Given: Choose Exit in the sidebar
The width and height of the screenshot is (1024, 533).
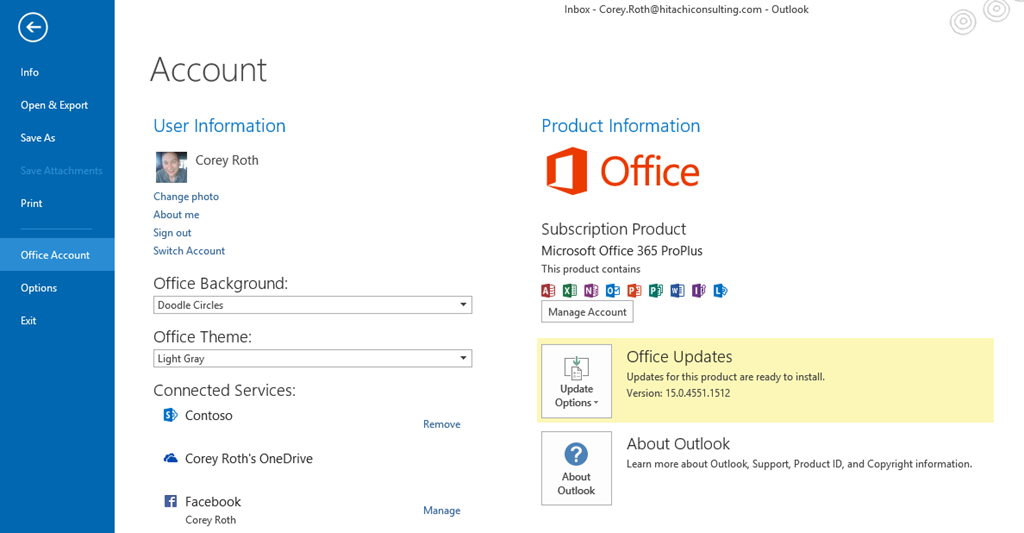Looking at the screenshot, I should (x=28, y=321).
